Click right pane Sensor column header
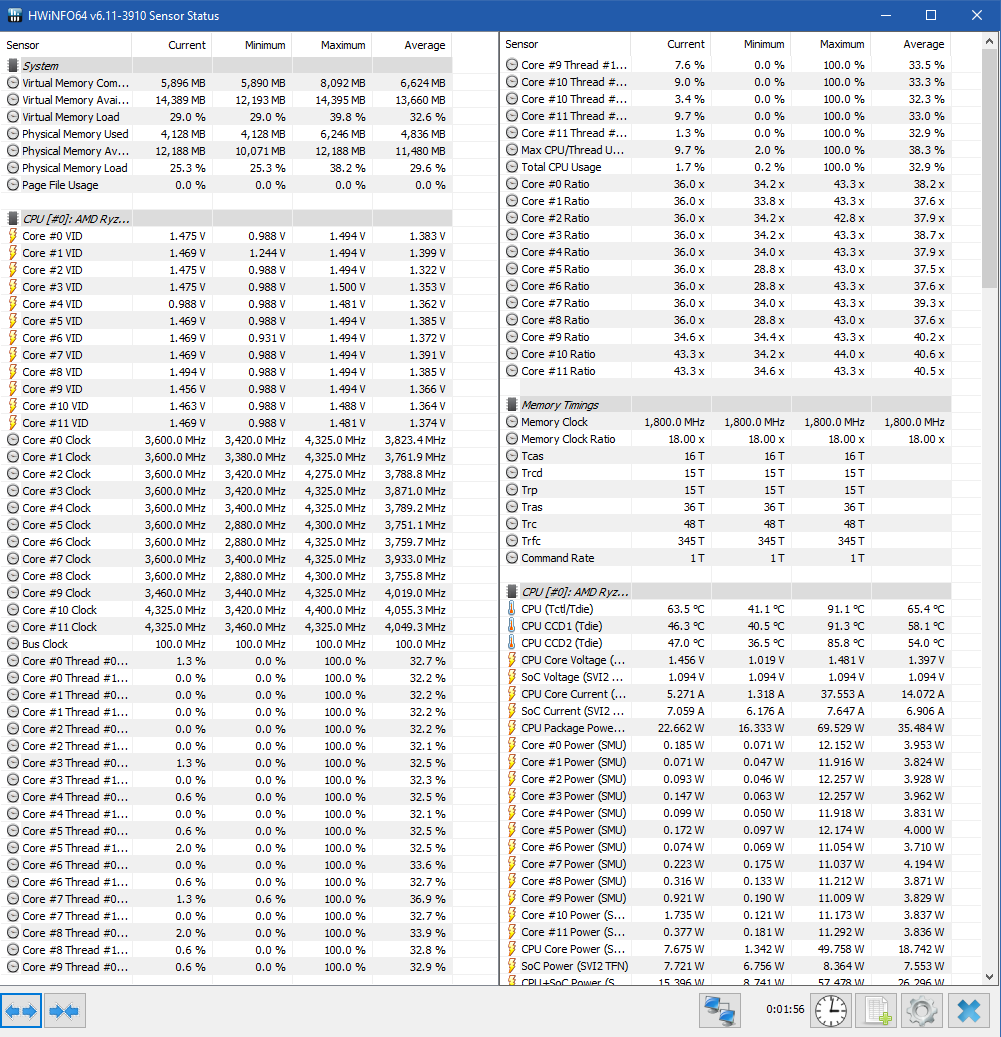 pos(565,44)
